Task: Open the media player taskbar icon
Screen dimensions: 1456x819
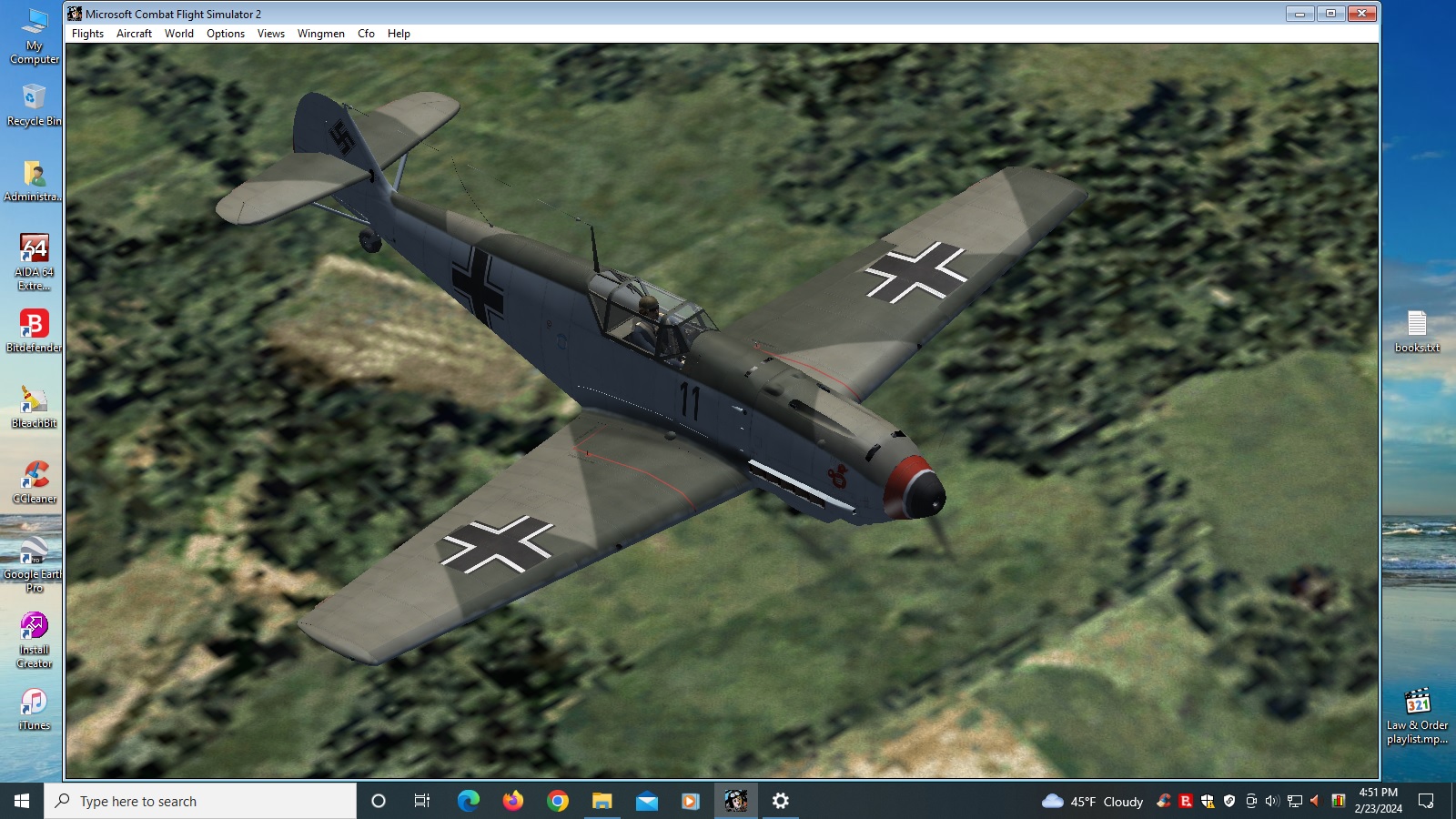Action: pos(691,801)
